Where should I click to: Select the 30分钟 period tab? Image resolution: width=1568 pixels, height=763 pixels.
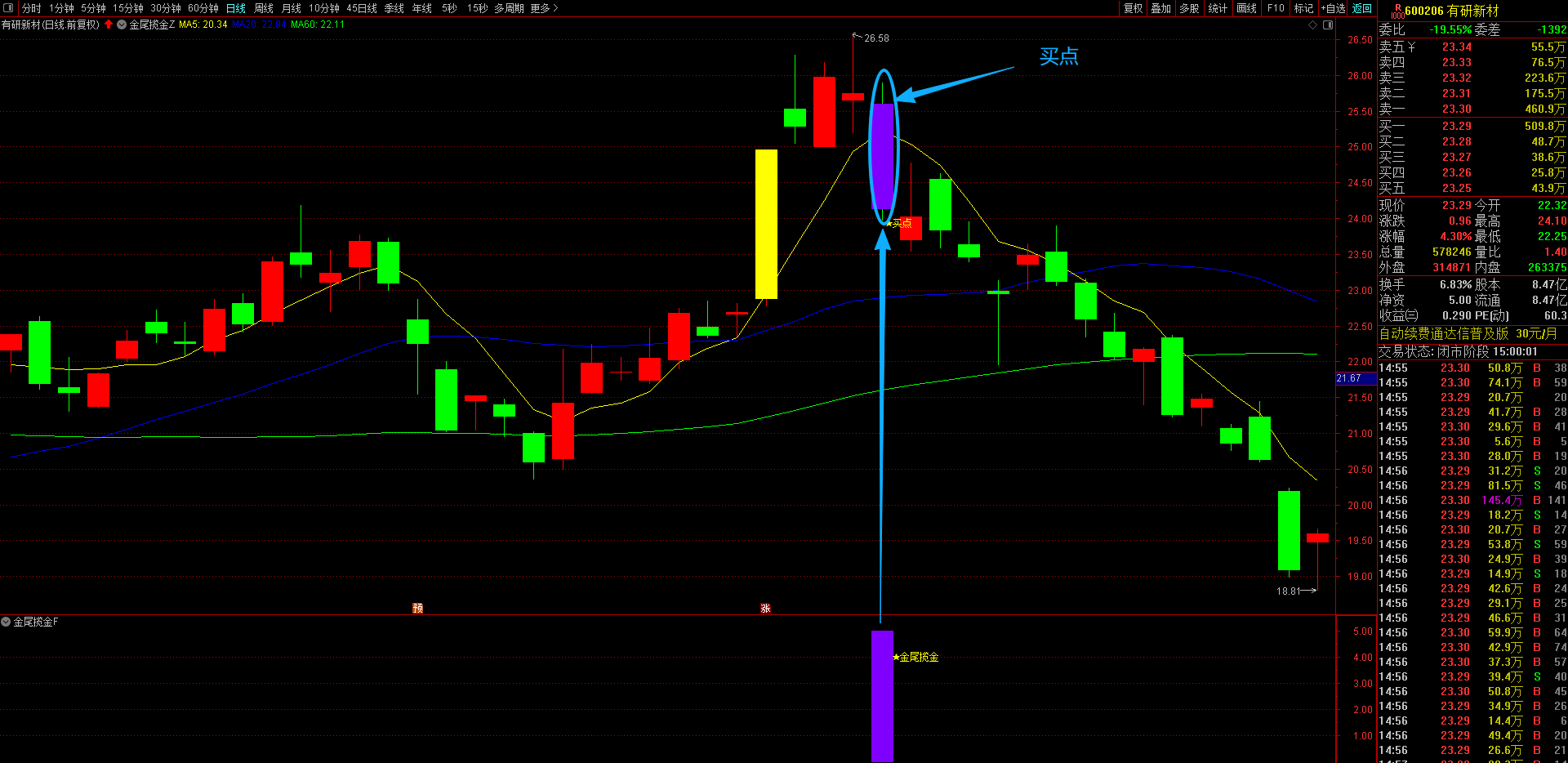166,8
